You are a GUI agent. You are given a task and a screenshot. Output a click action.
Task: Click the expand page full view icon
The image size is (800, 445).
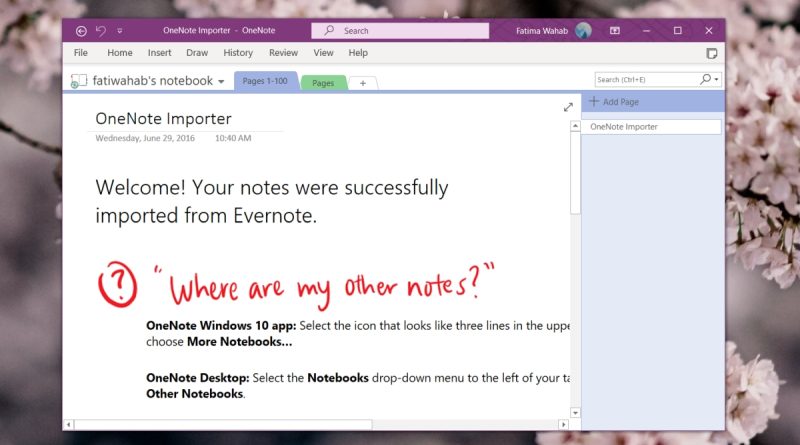568,107
